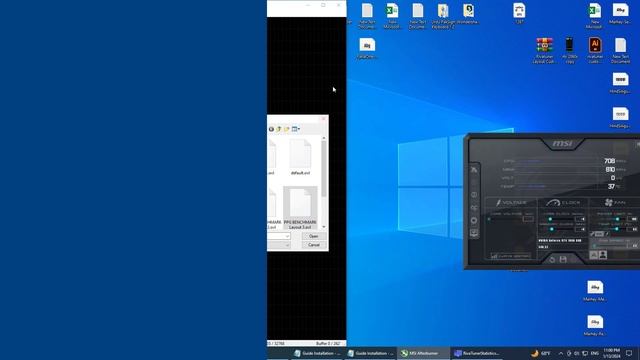This screenshot has height=360, width=640.
Task: Select the FPS BENCHMARK Layout 3.ovl file
Action: pyautogui.click(x=300, y=208)
